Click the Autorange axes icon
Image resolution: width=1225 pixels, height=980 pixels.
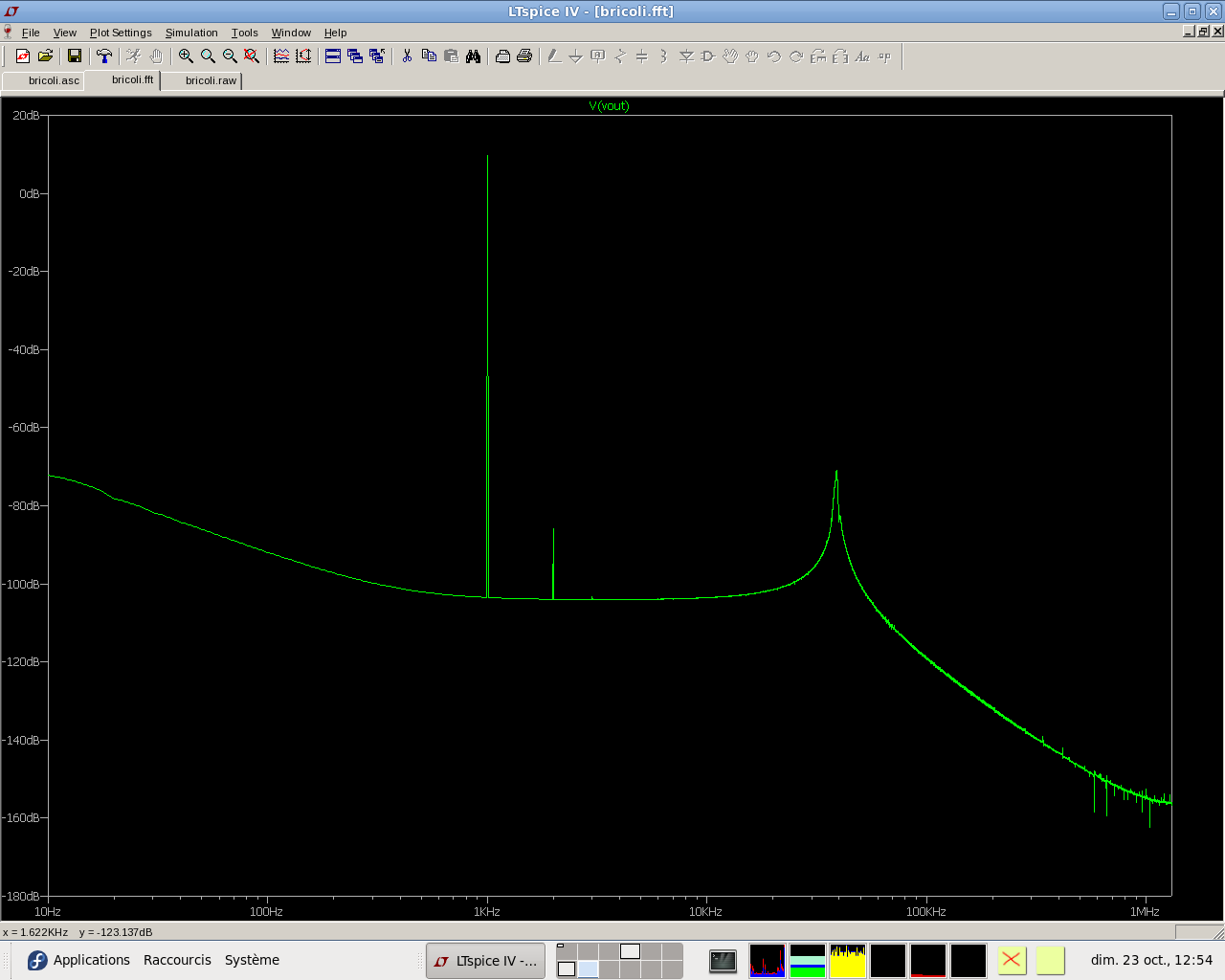(303, 56)
